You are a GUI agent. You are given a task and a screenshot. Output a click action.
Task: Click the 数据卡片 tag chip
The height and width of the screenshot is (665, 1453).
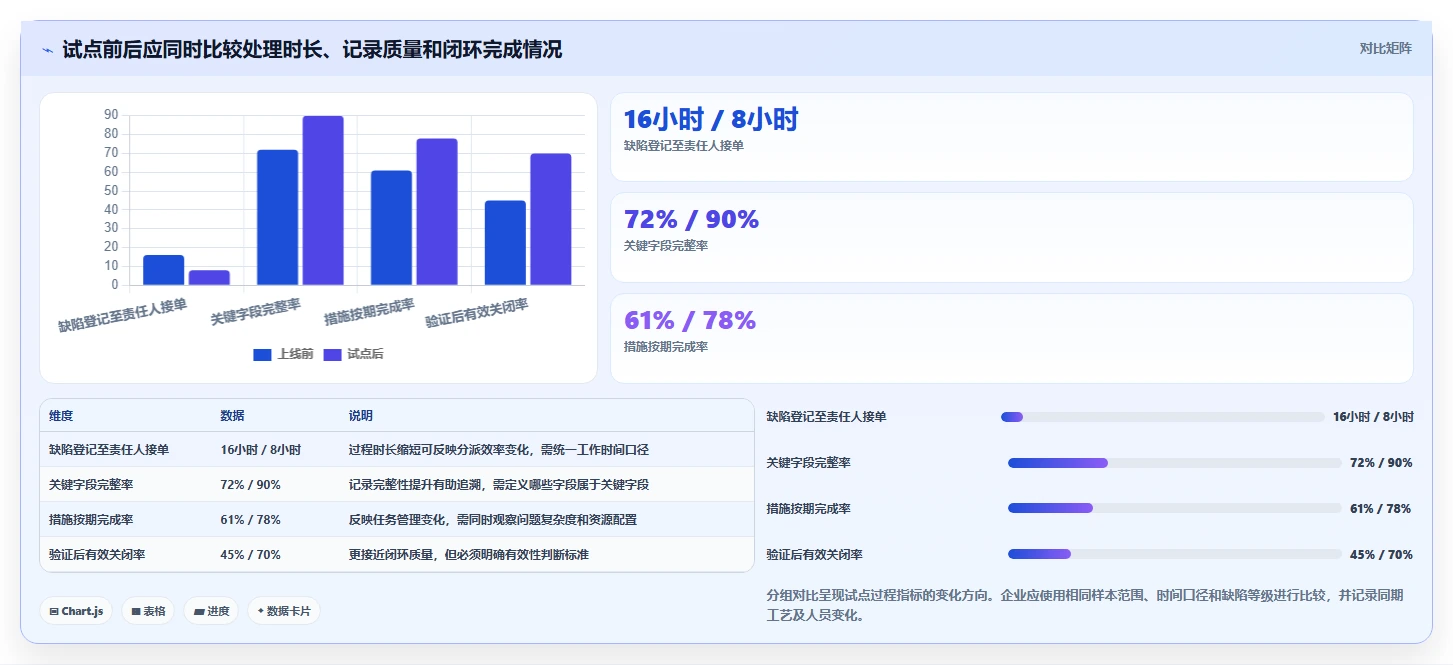click(x=284, y=611)
